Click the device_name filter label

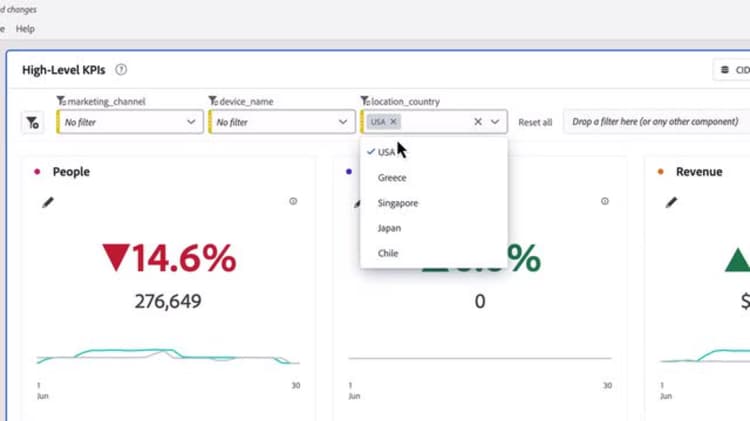point(246,101)
